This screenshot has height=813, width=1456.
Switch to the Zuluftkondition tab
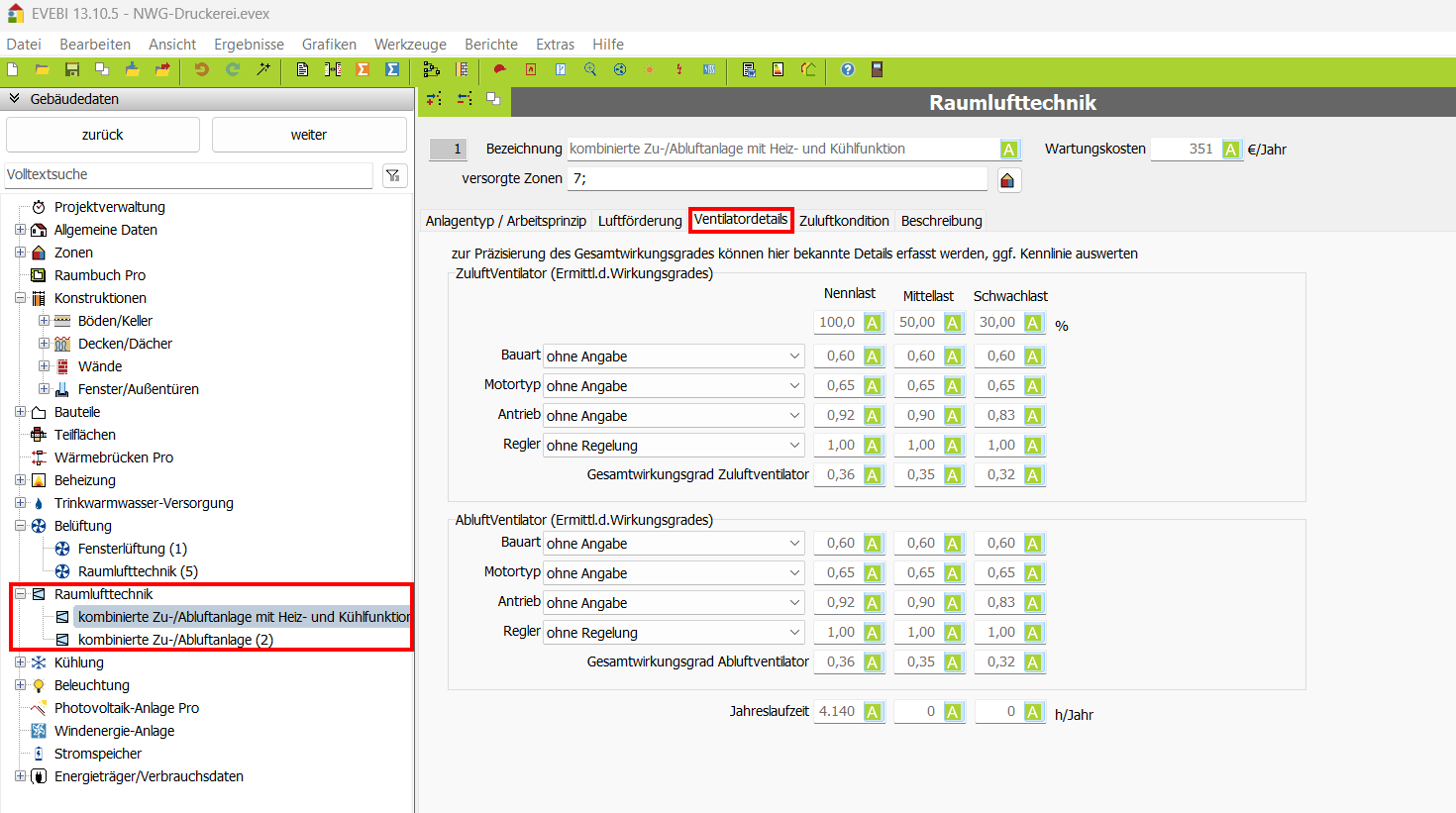844,221
